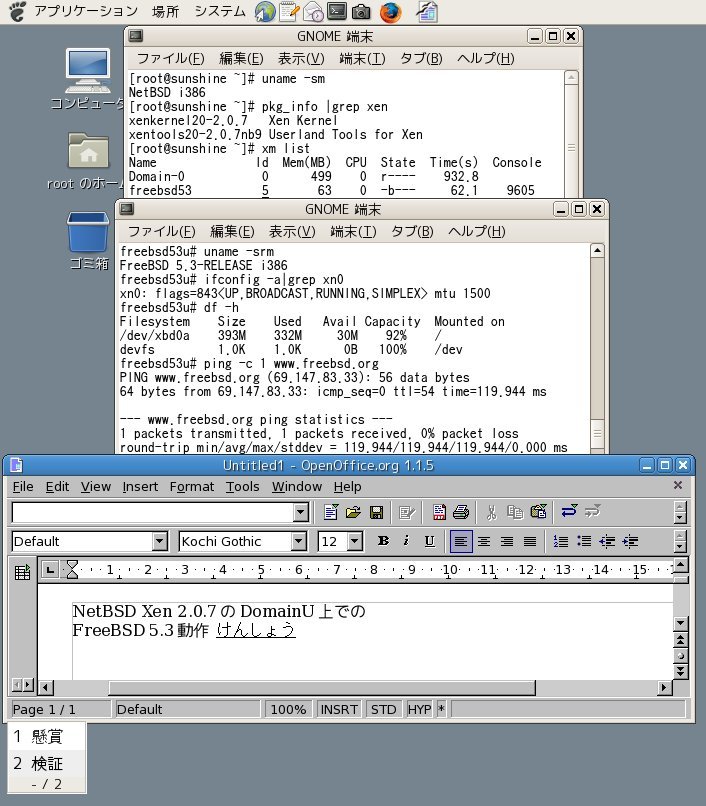The width and height of the screenshot is (706, 806).
Task: Launch terminal from the top panel icon
Action: click(x=337, y=11)
